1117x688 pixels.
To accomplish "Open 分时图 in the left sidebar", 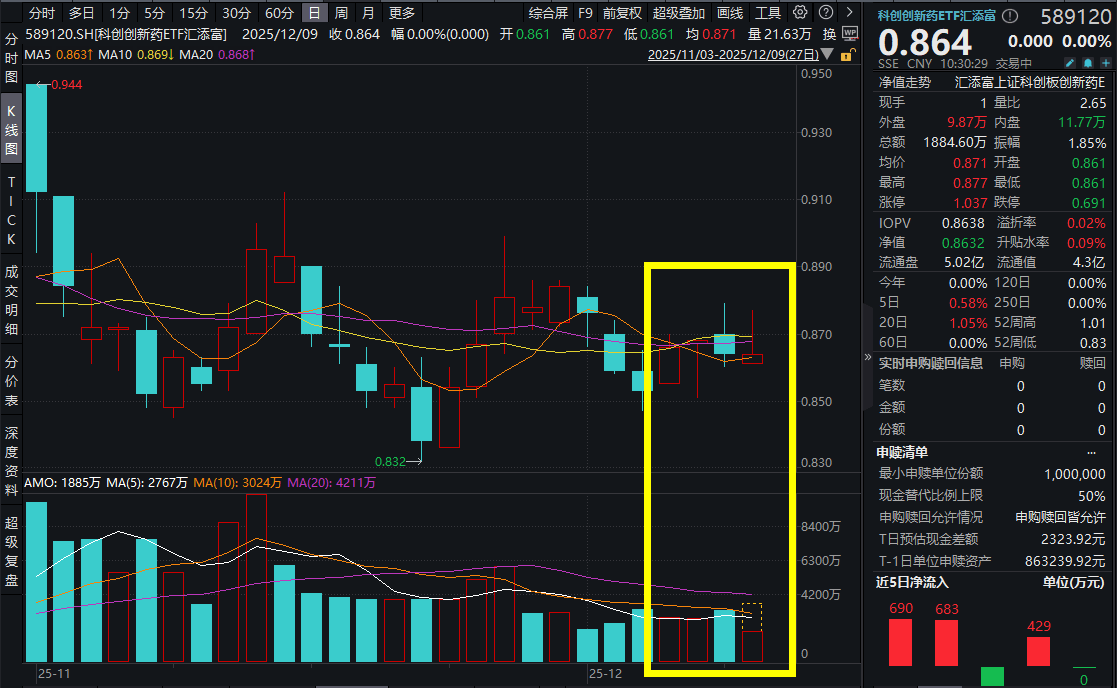I will click(11, 57).
